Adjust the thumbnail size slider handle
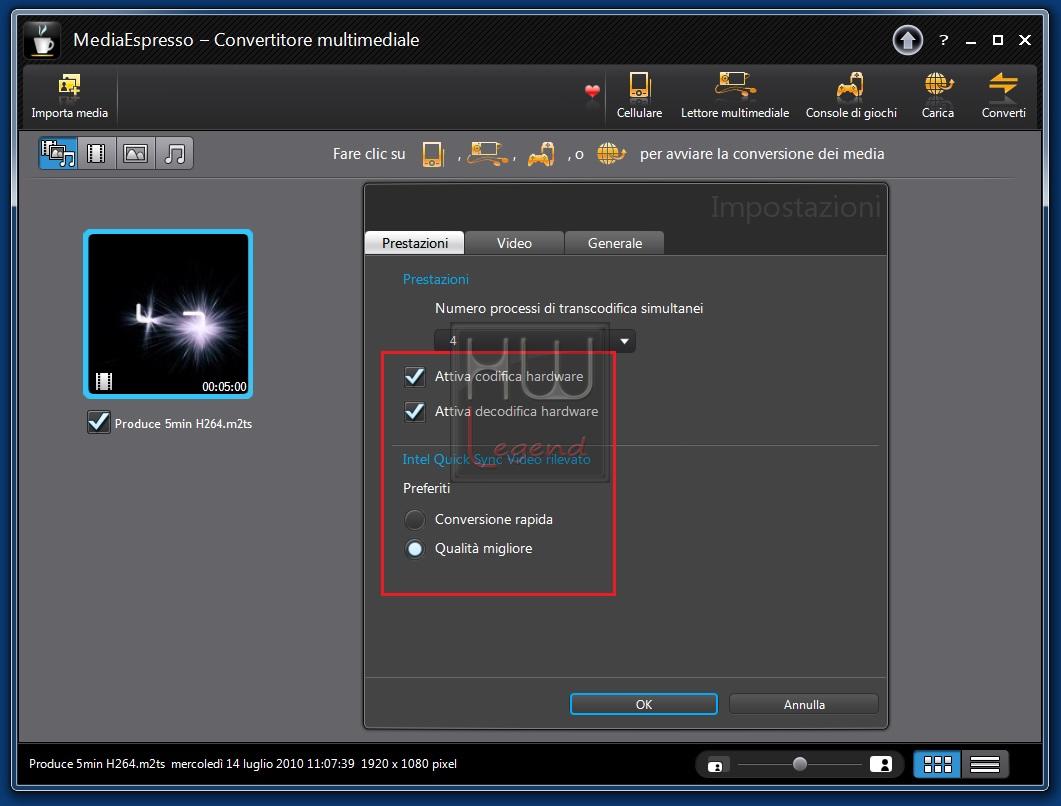Image resolution: width=1061 pixels, height=806 pixels. click(800, 764)
